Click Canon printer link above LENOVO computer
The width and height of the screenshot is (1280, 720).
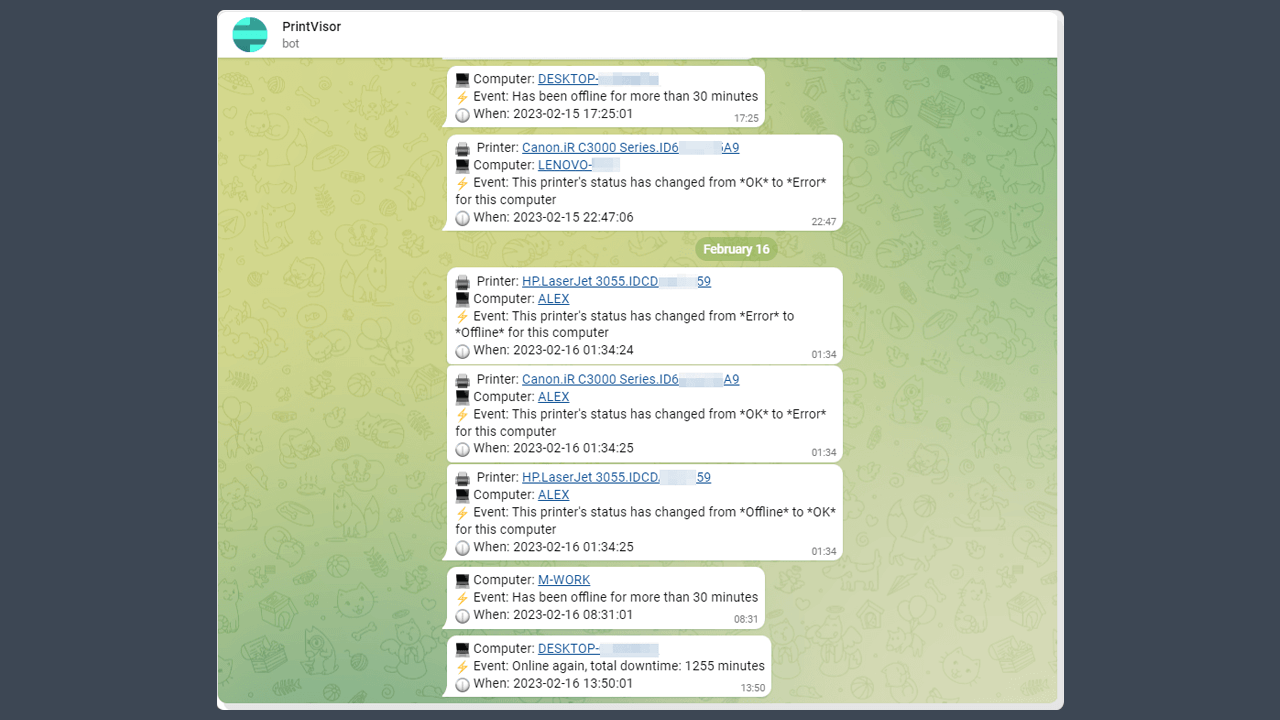click(x=630, y=148)
